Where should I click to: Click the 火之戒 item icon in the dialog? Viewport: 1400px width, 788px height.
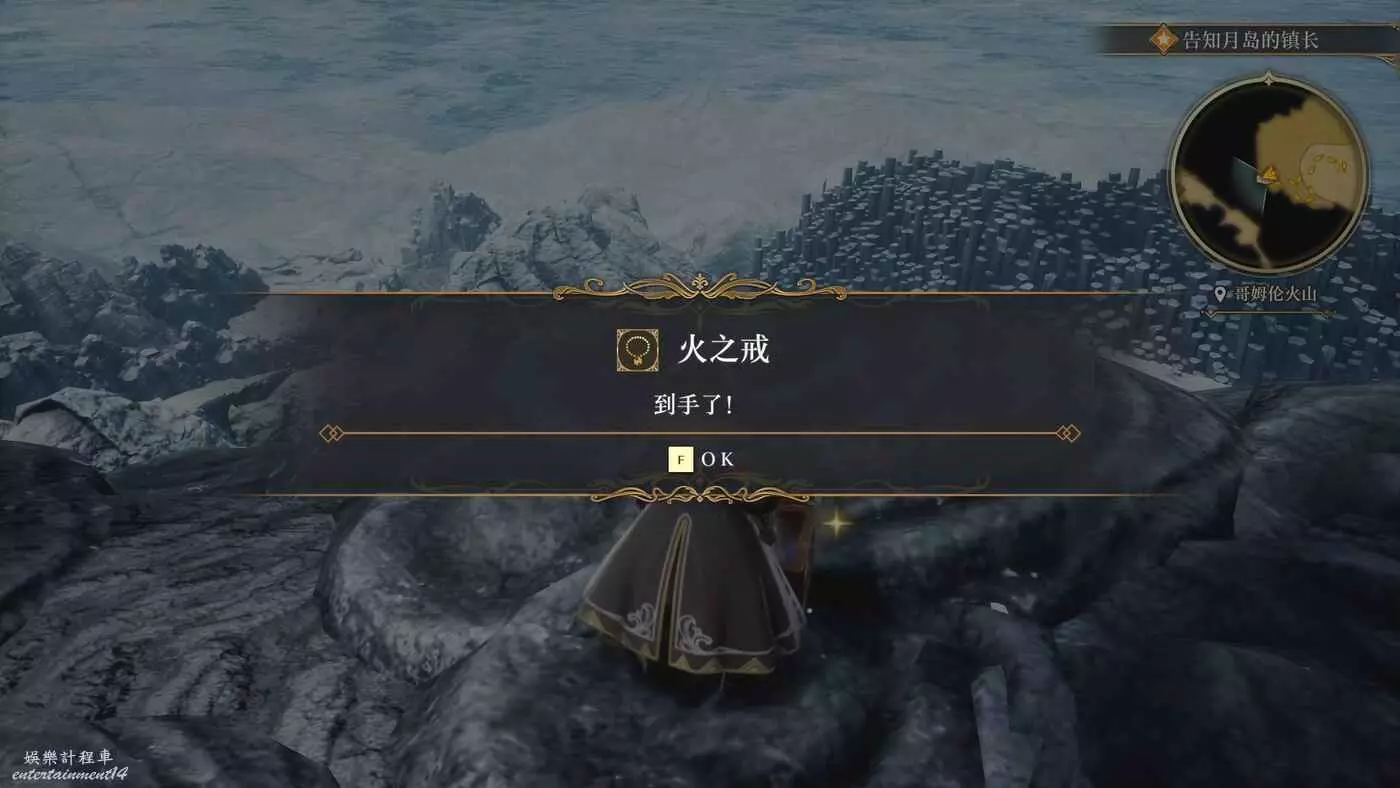point(637,350)
